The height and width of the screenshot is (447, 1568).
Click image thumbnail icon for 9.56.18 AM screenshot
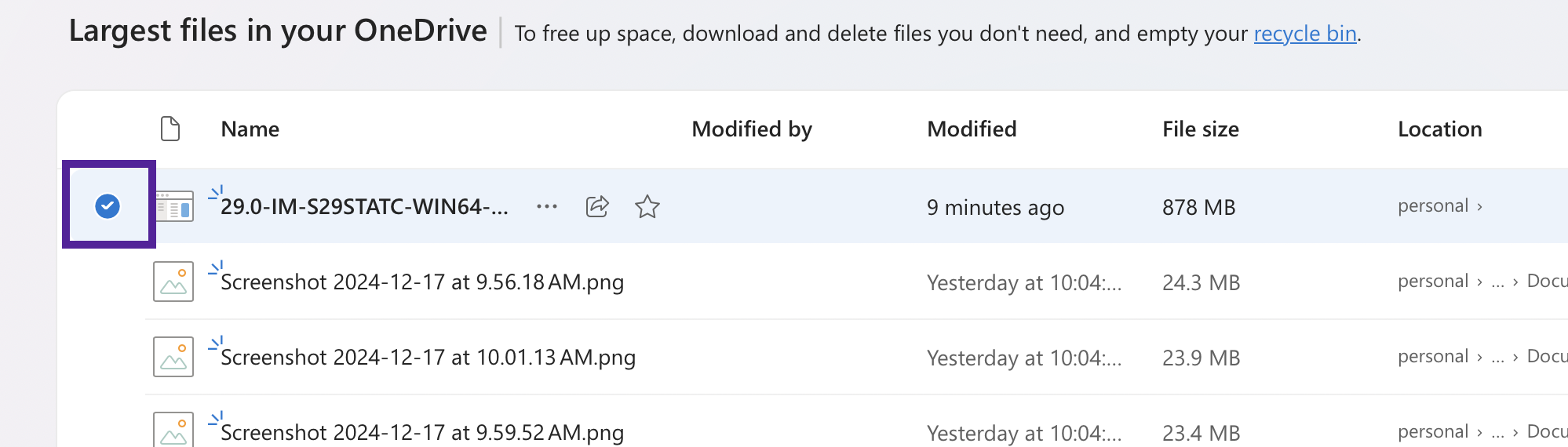click(173, 282)
